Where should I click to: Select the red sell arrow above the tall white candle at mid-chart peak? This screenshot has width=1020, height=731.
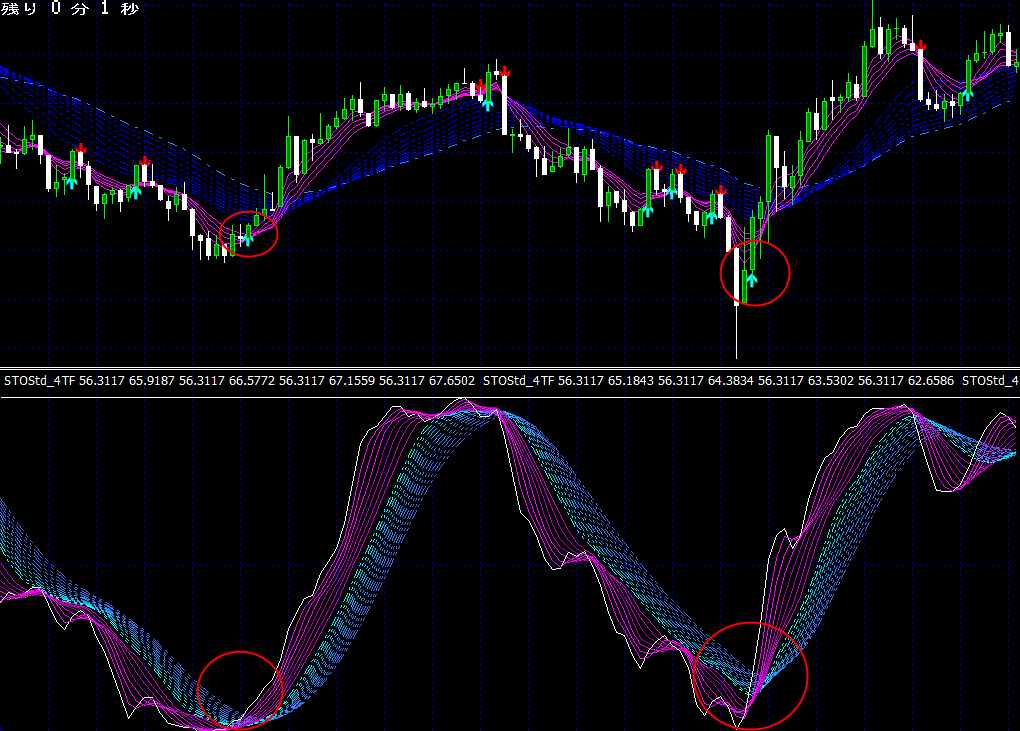point(505,71)
